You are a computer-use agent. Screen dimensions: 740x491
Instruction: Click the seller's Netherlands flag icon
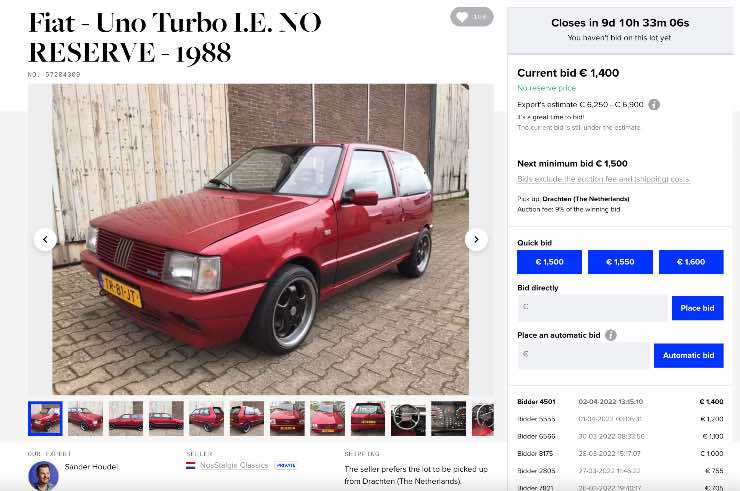click(191, 466)
